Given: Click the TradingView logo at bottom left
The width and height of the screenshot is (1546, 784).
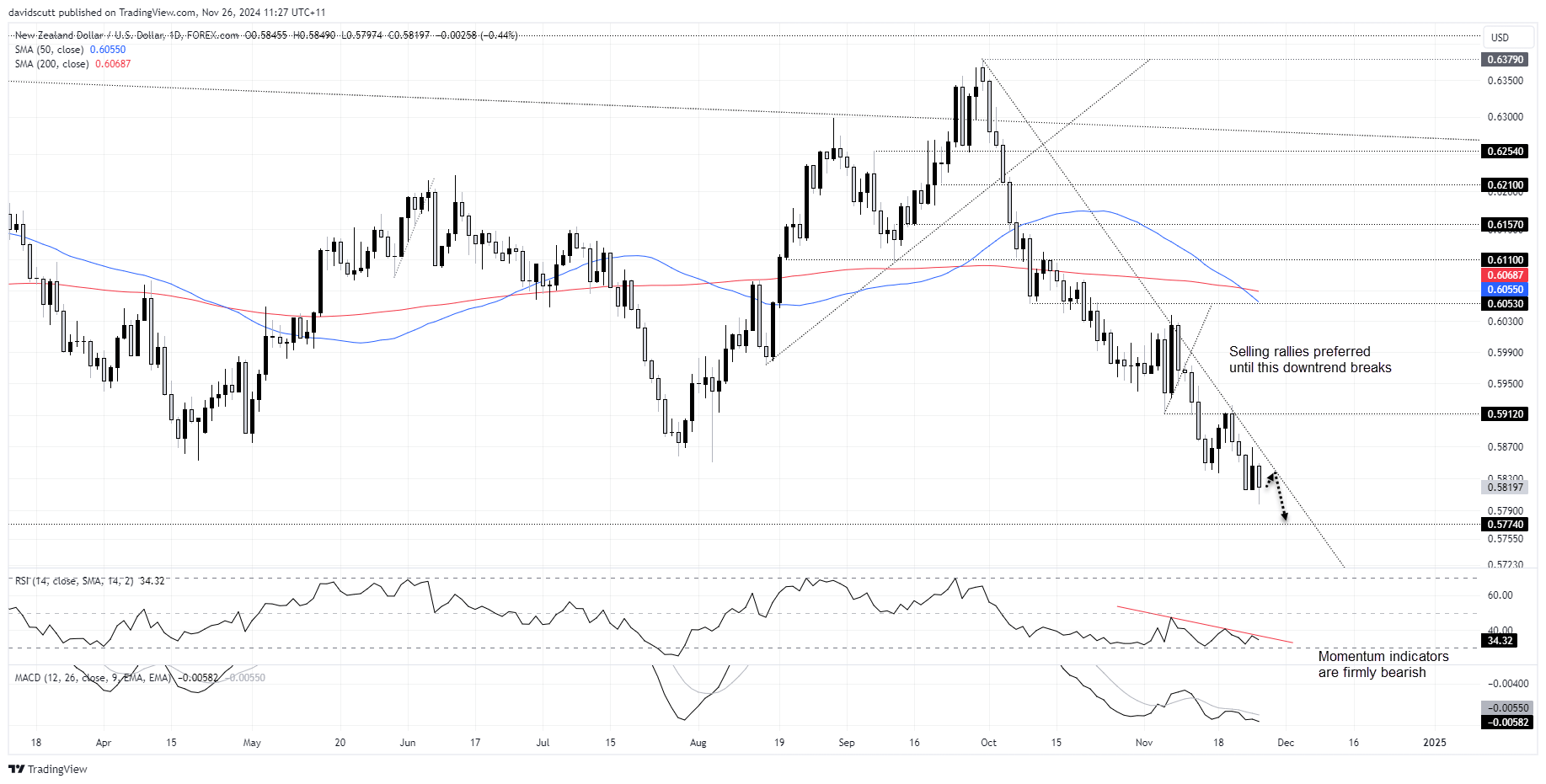Looking at the screenshot, I should point(48,769).
